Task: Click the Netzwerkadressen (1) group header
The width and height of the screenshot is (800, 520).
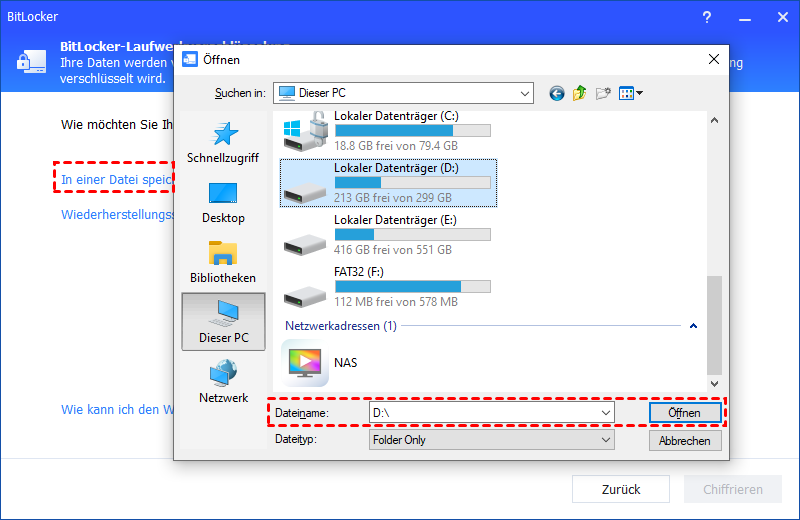Action: tap(341, 326)
